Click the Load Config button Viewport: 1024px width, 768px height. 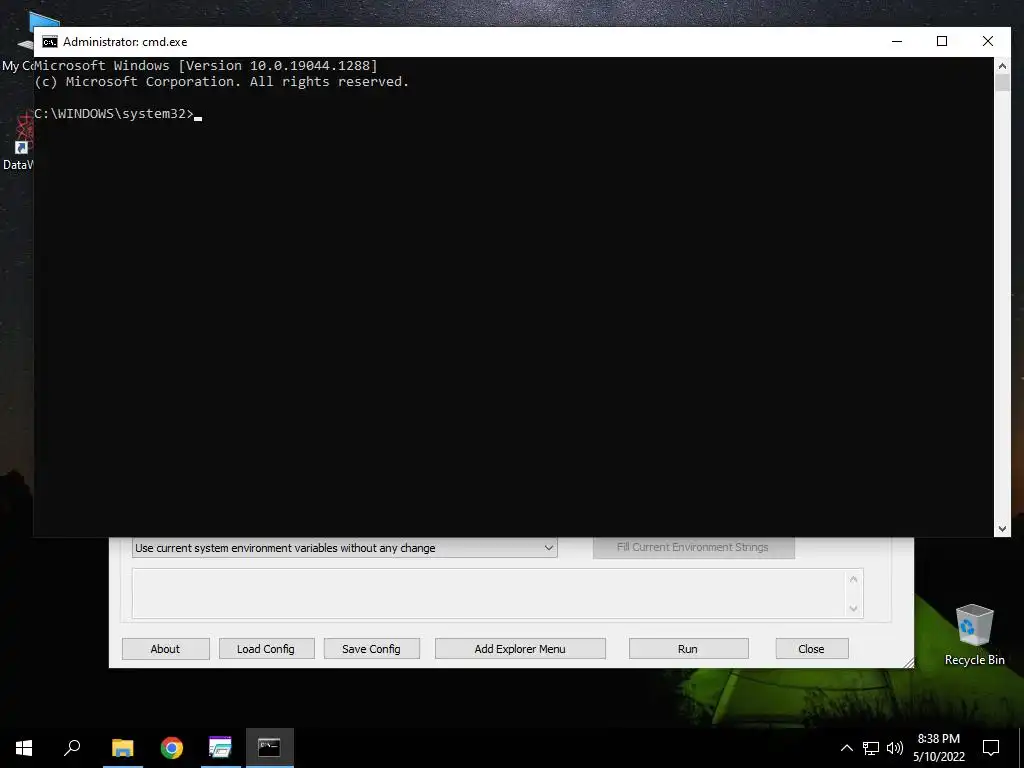tap(266, 649)
